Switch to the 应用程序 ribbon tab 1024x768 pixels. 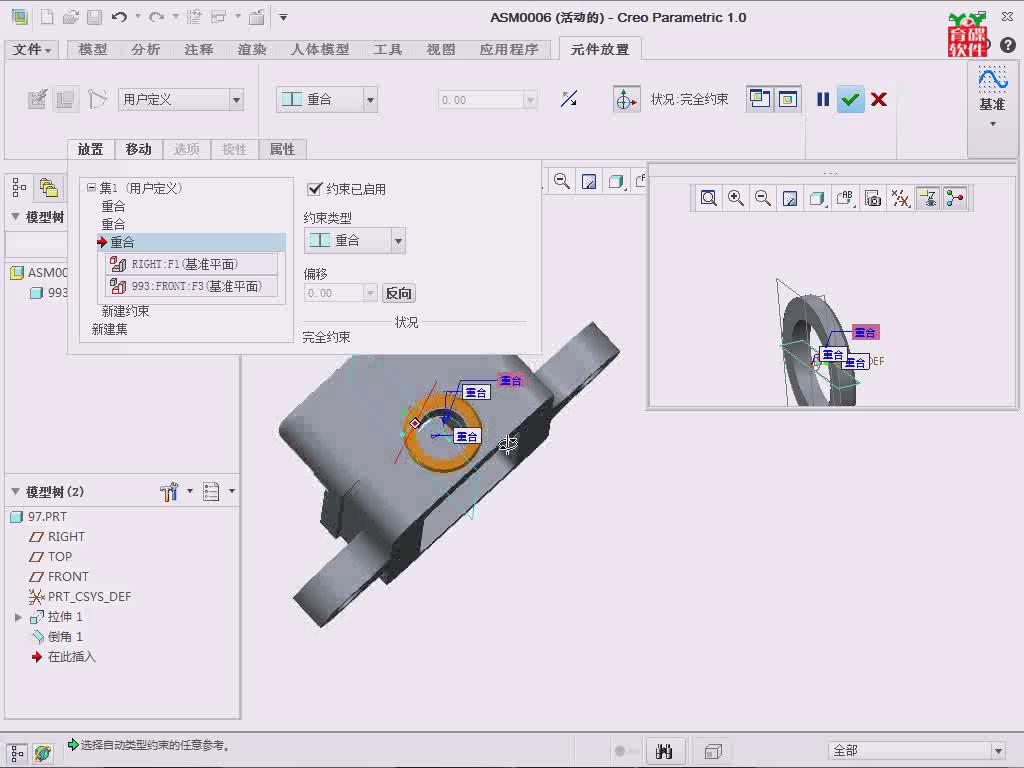pyautogui.click(x=509, y=50)
